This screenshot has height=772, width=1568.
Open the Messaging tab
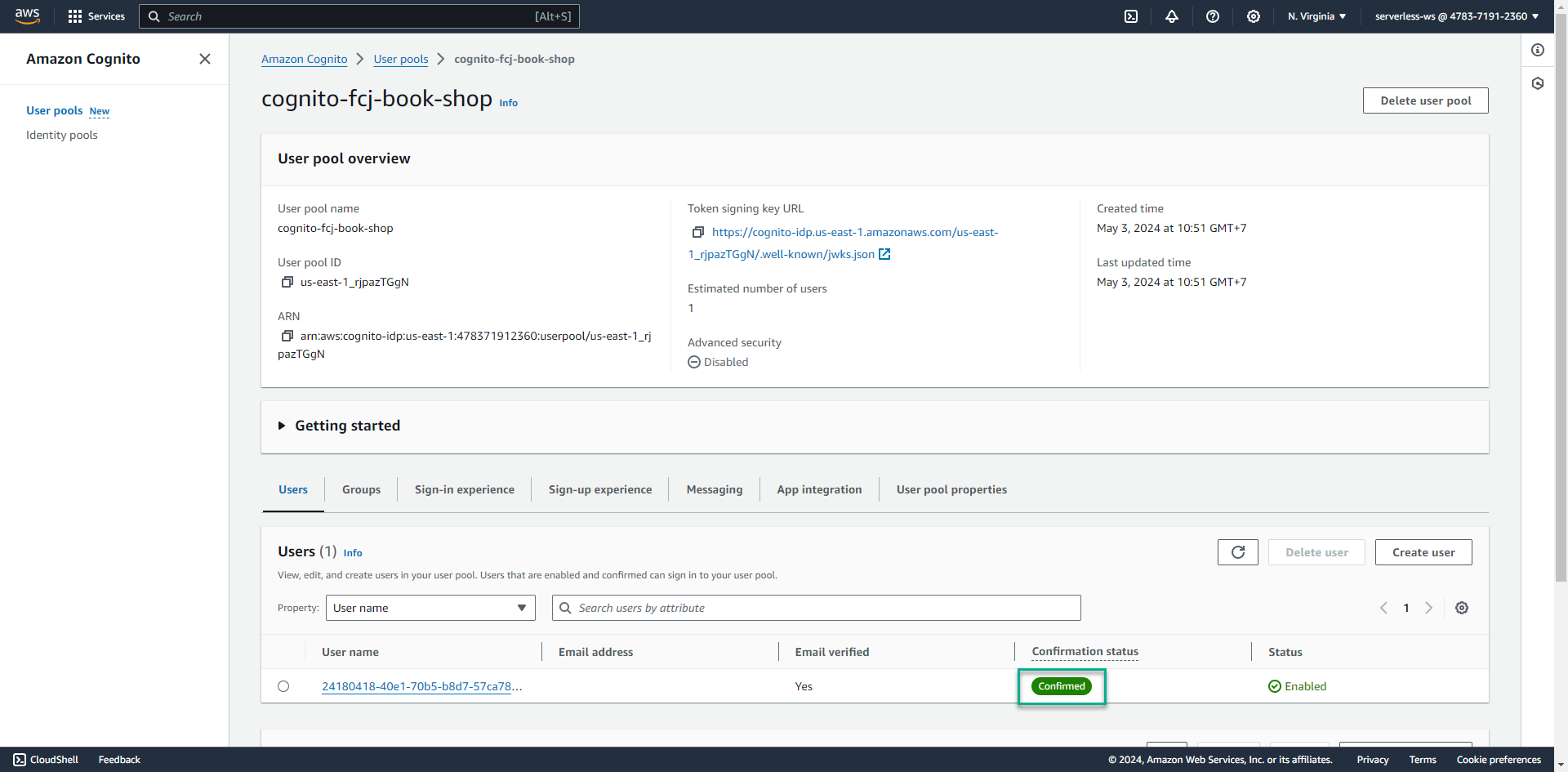point(715,489)
